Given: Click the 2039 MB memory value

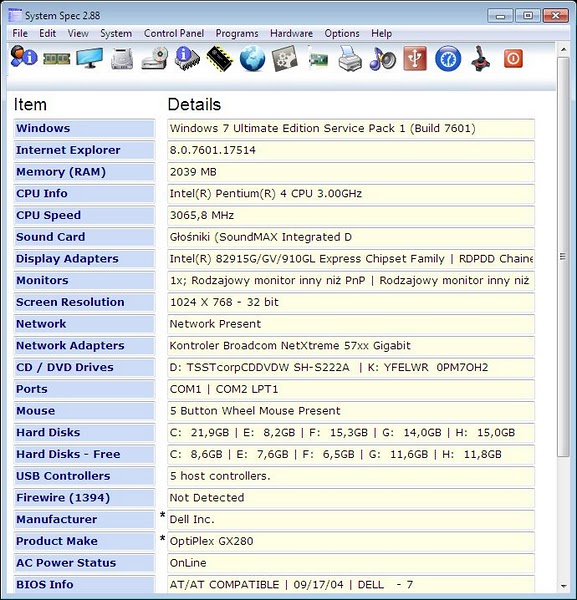Looking at the screenshot, I should pyautogui.click(x=351, y=172).
